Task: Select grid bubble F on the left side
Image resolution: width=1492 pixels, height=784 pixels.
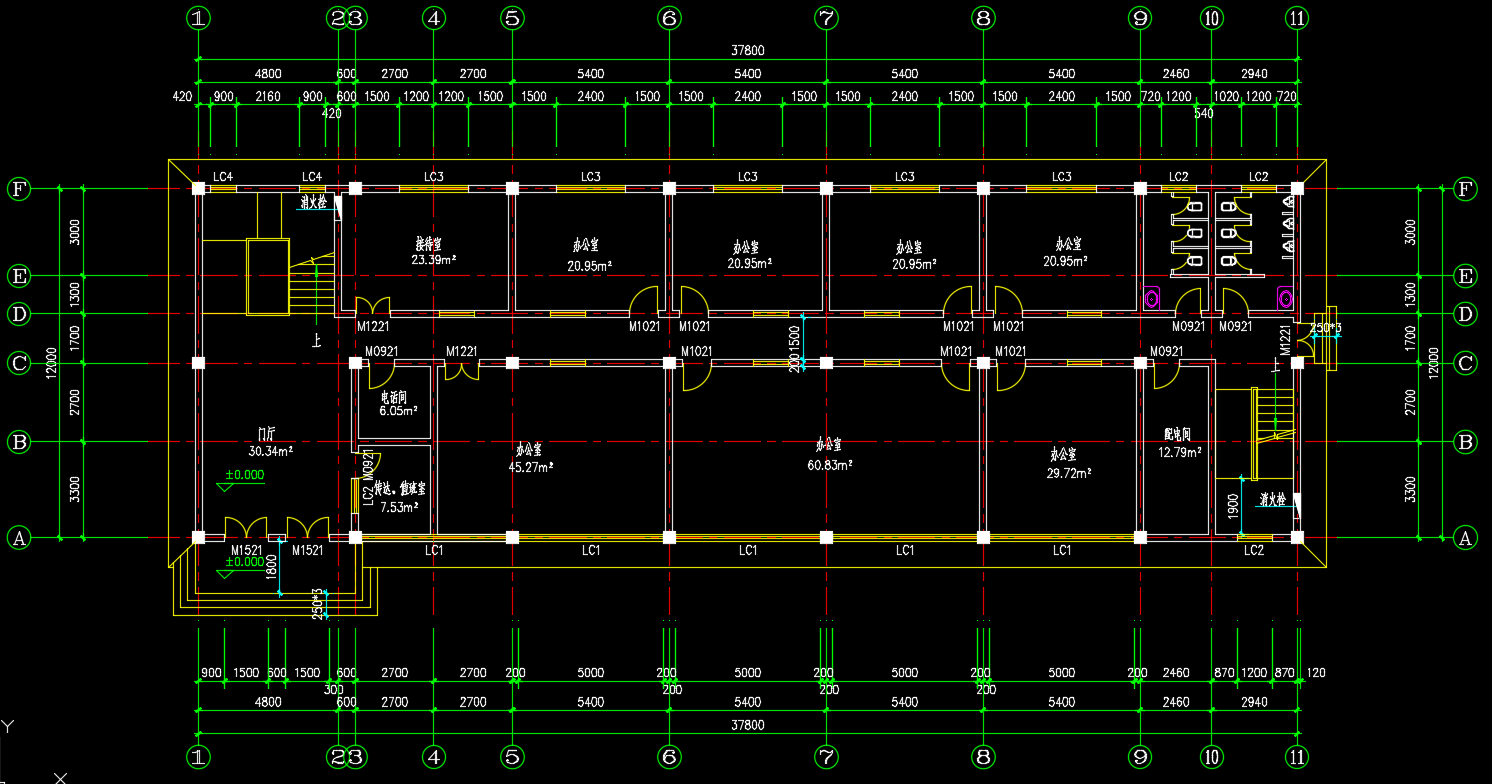Action: point(18,189)
